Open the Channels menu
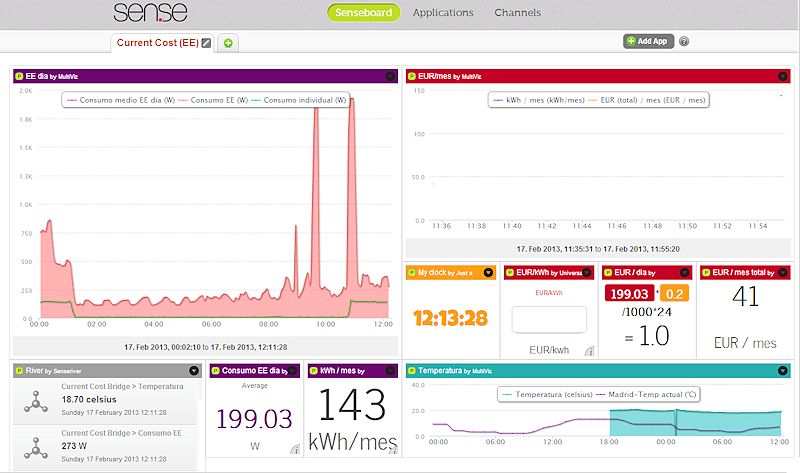800x473 pixels. point(517,13)
